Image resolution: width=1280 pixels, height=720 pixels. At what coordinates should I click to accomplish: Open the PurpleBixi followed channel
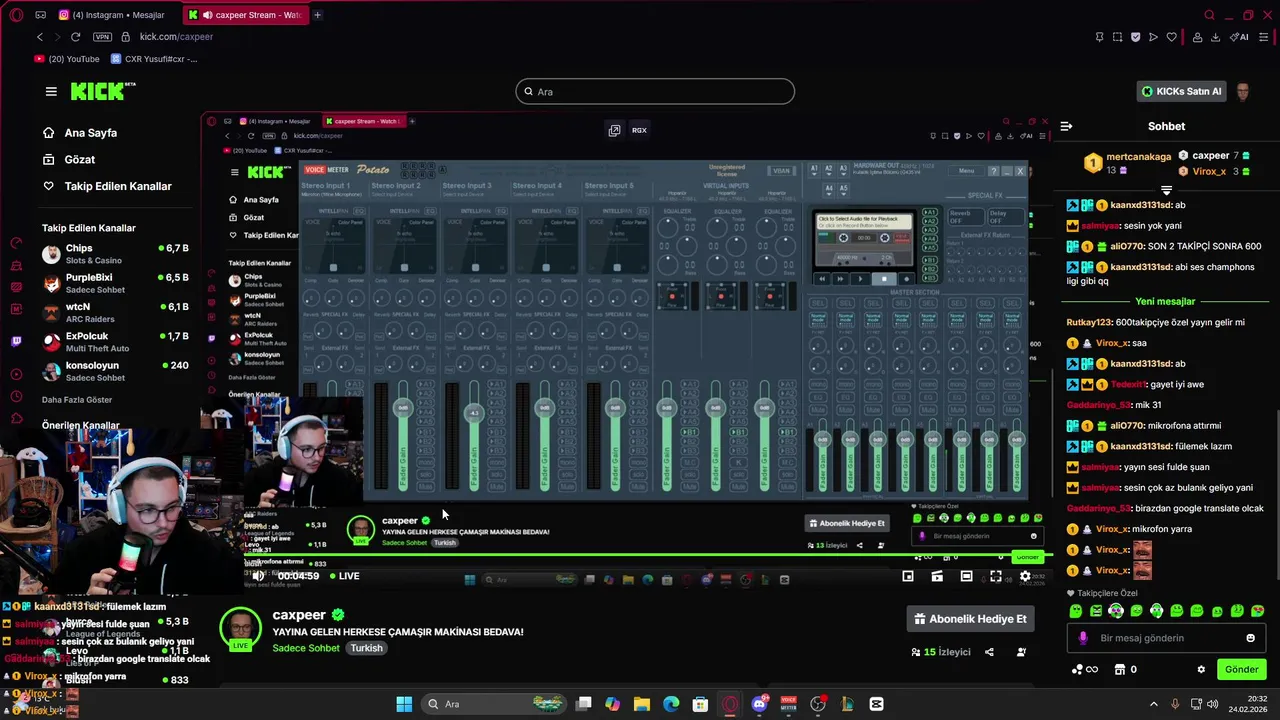pos(115,283)
